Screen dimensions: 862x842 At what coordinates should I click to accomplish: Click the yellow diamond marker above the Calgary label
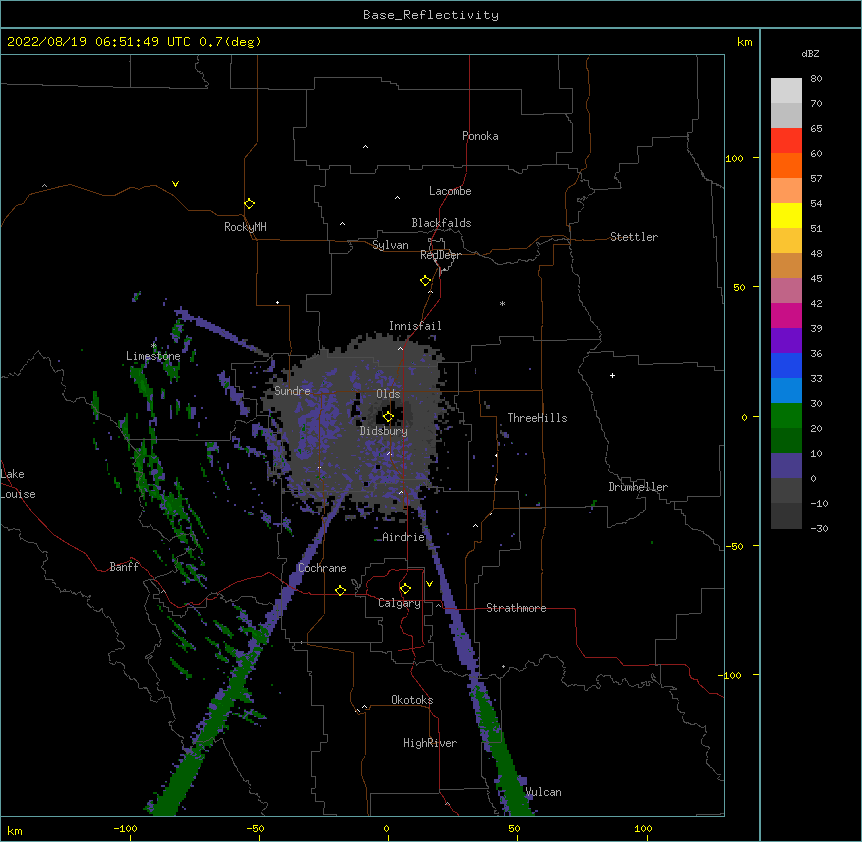pyautogui.click(x=405, y=589)
